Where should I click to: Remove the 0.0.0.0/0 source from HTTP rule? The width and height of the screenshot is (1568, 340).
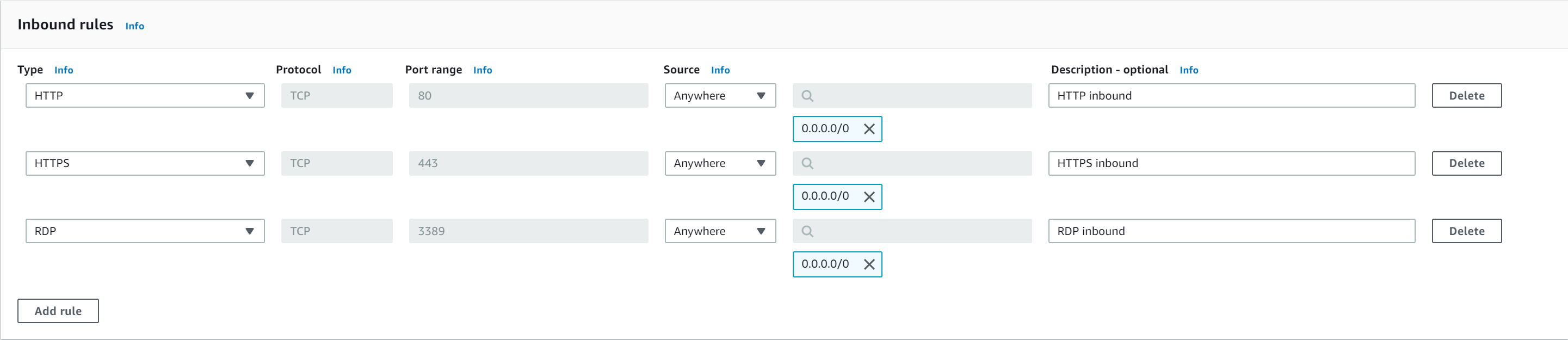869,129
